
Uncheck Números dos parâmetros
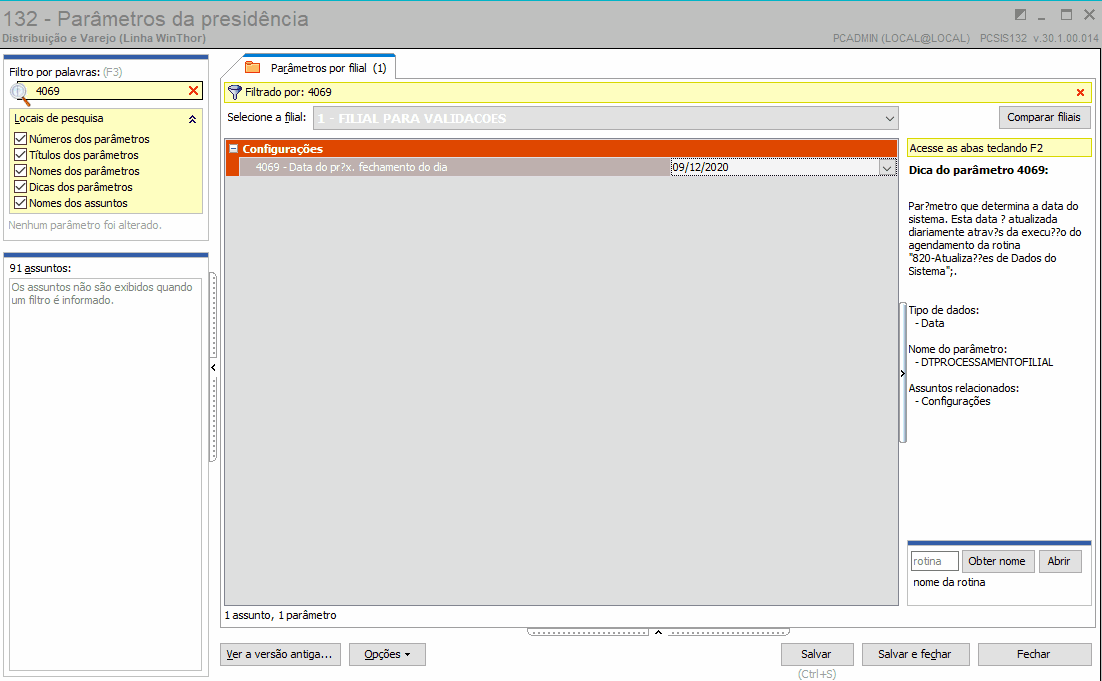coord(20,138)
